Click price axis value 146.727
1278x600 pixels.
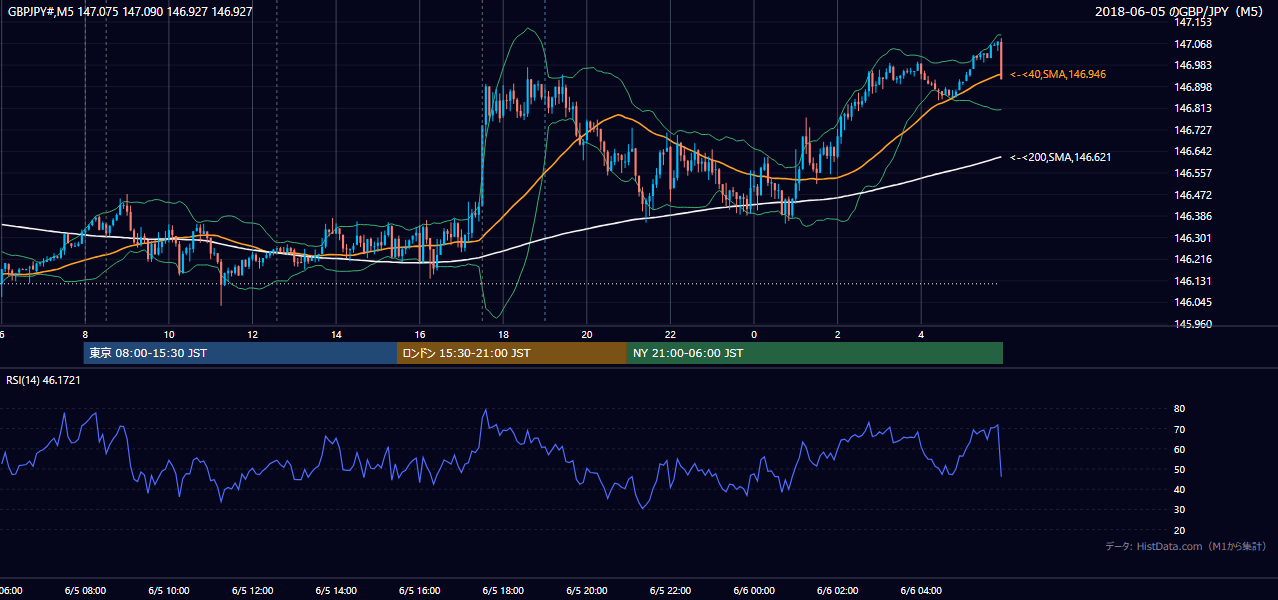[x=1194, y=130]
